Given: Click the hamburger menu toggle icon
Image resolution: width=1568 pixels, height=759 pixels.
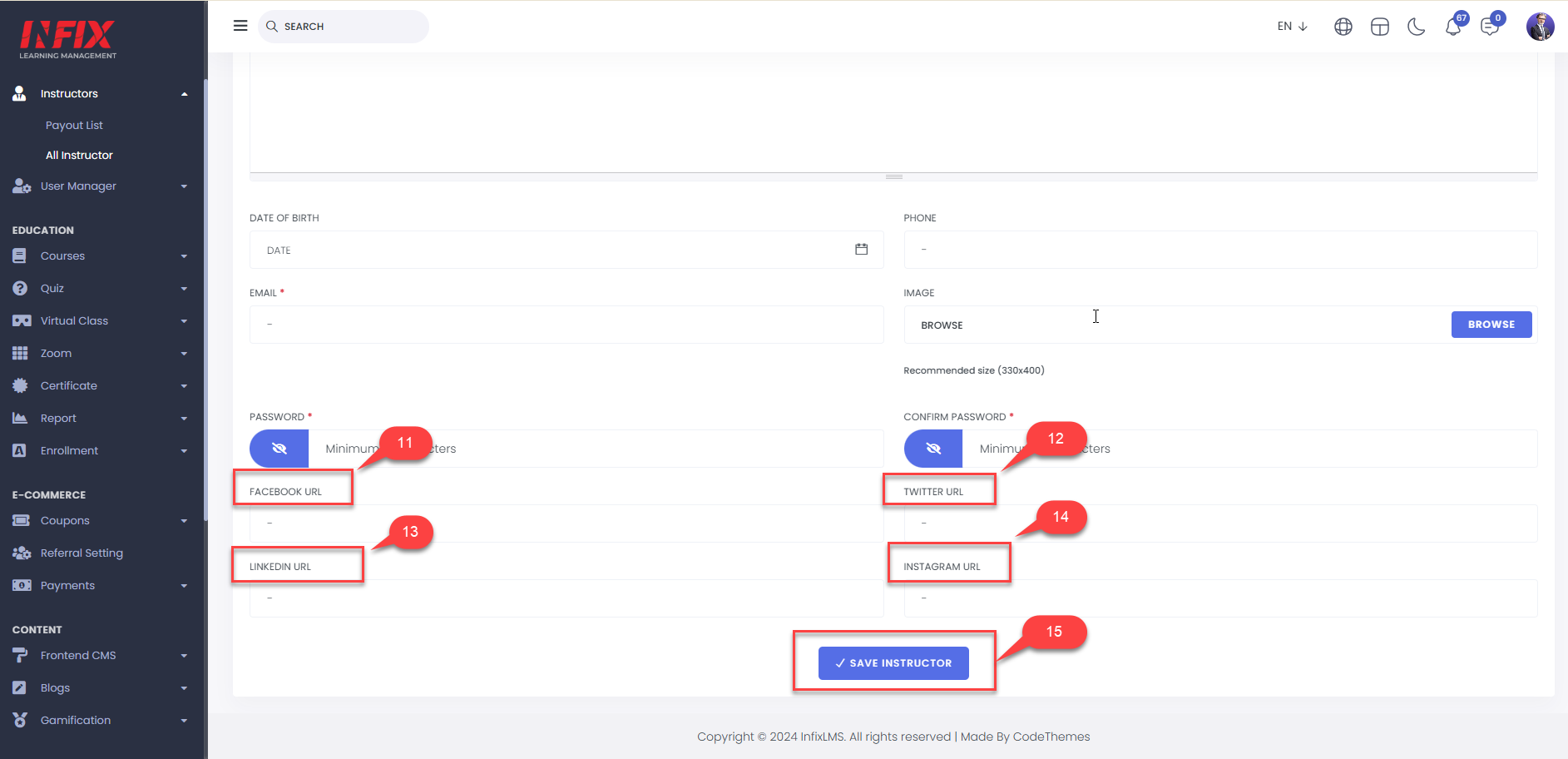Looking at the screenshot, I should pyautogui.click(x=240, y=26).
